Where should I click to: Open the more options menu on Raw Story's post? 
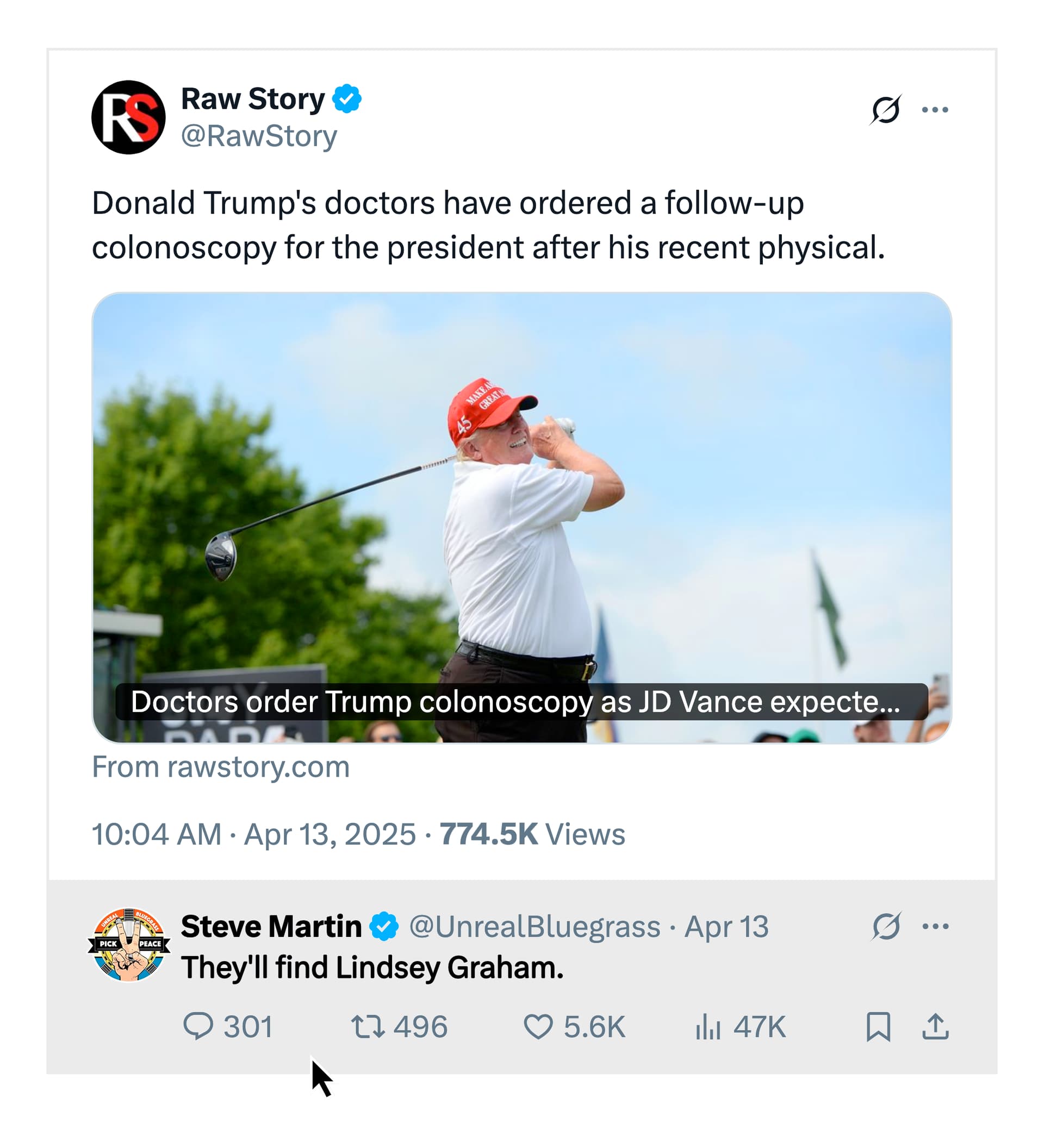click(935, 109)
